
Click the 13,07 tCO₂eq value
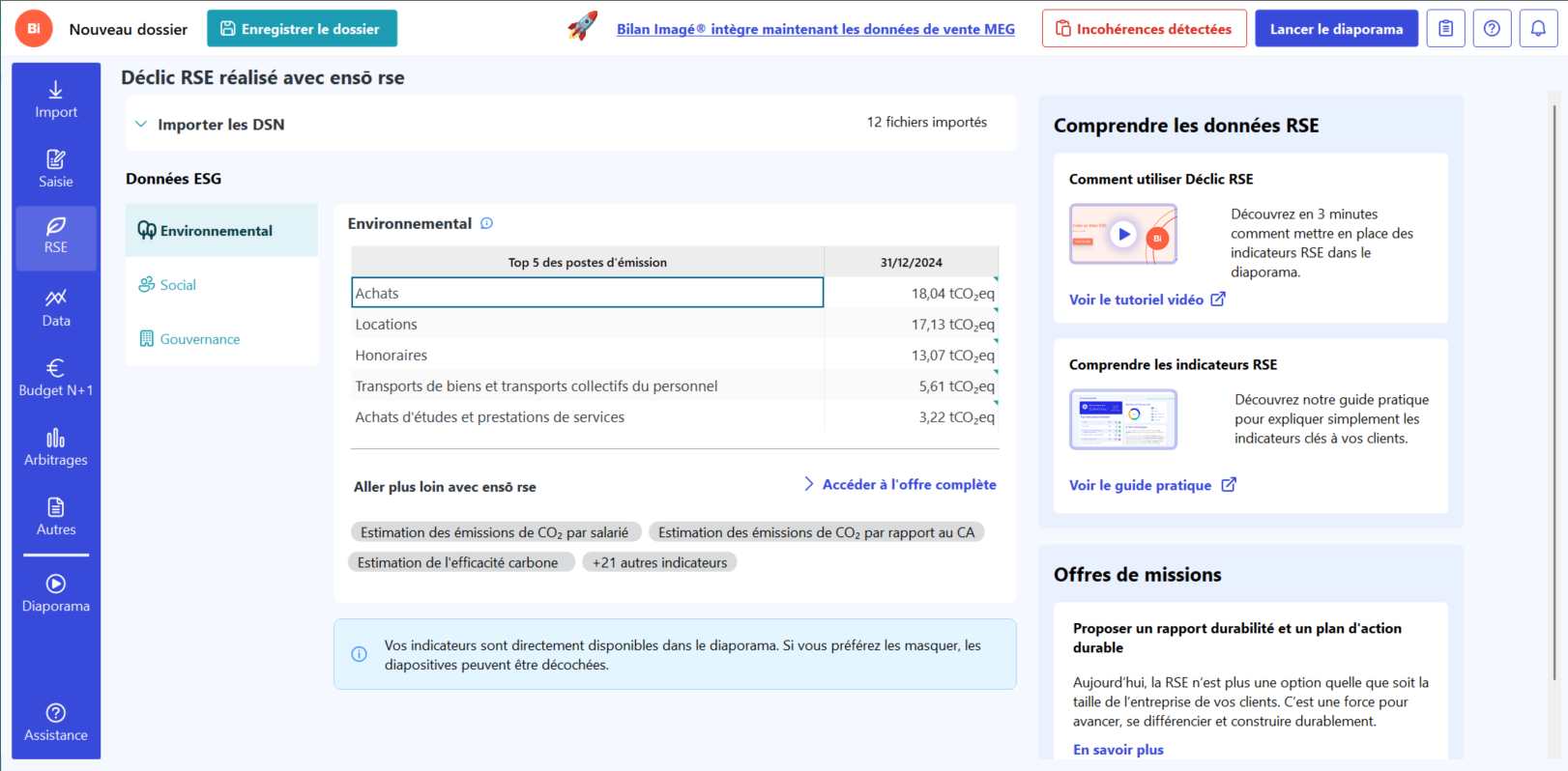click(952, 356)
